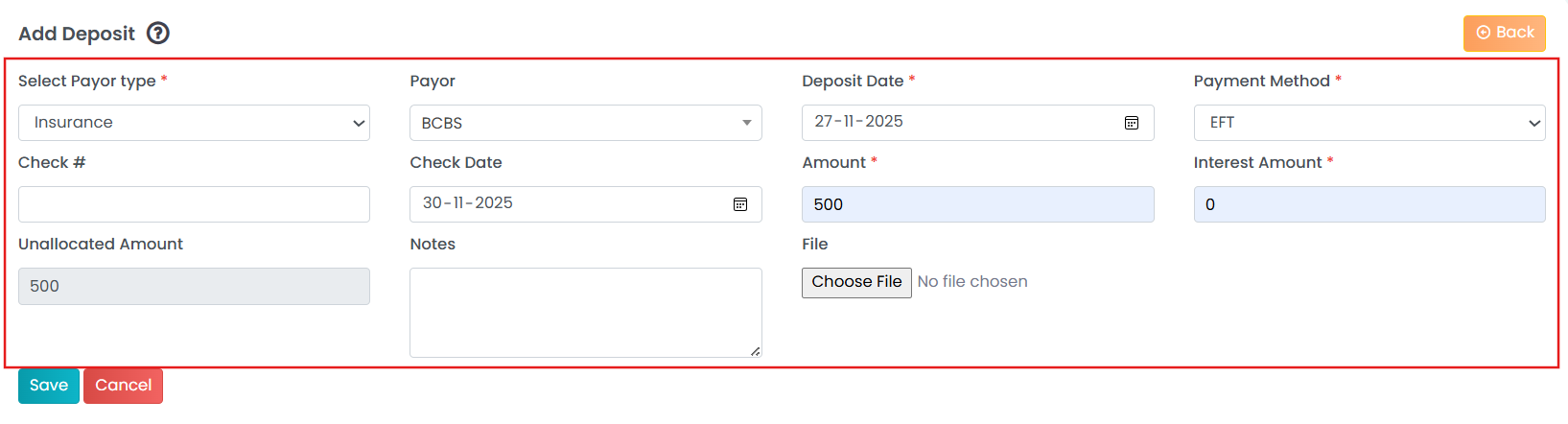Open the Deposit Date calendar picker

1132,123
